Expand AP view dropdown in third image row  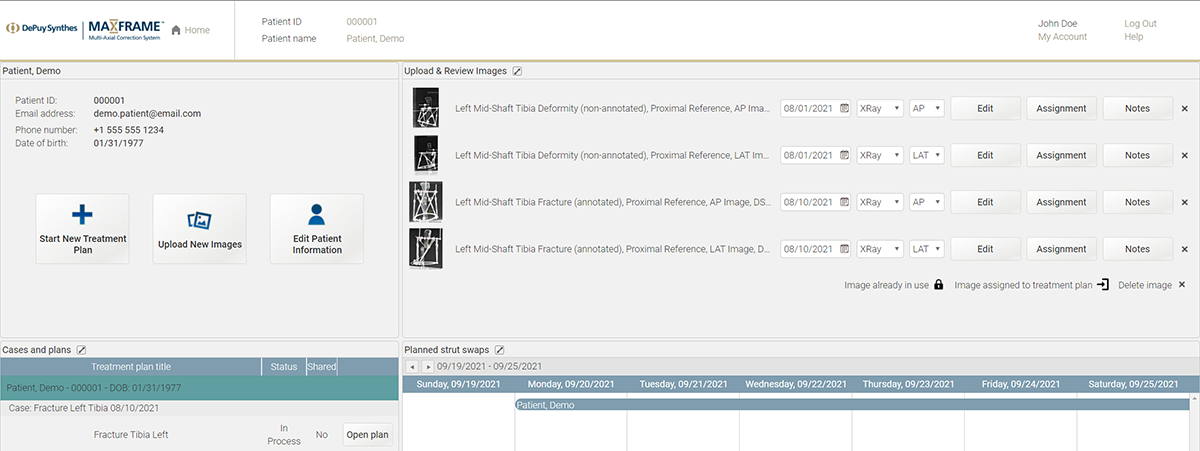[927, 202]
